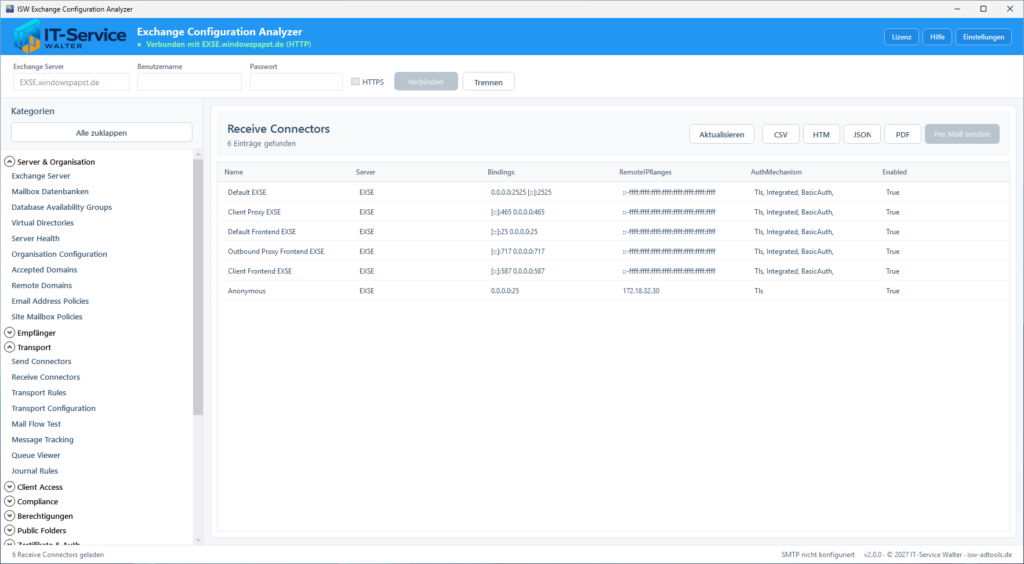Open Transport Configuration
1024x564 pixels.
pos(53,408)
